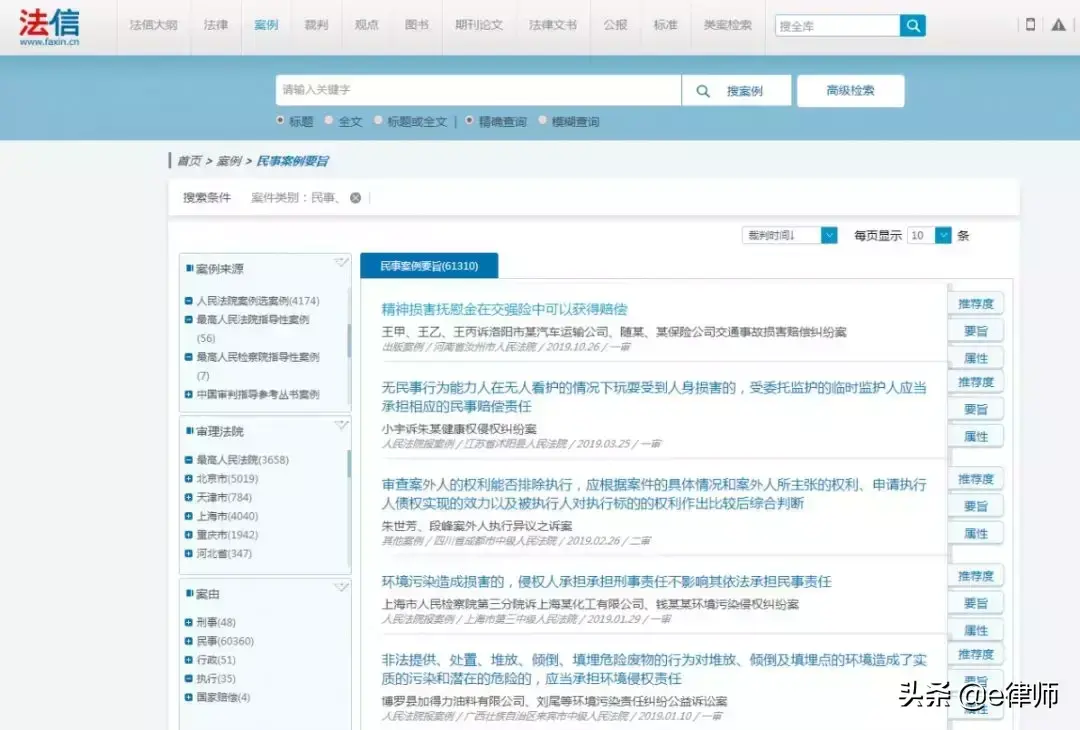Expand 中国审判指导参考丛书案例 tree node
The image size is (1080, 730).
point(189,395)
